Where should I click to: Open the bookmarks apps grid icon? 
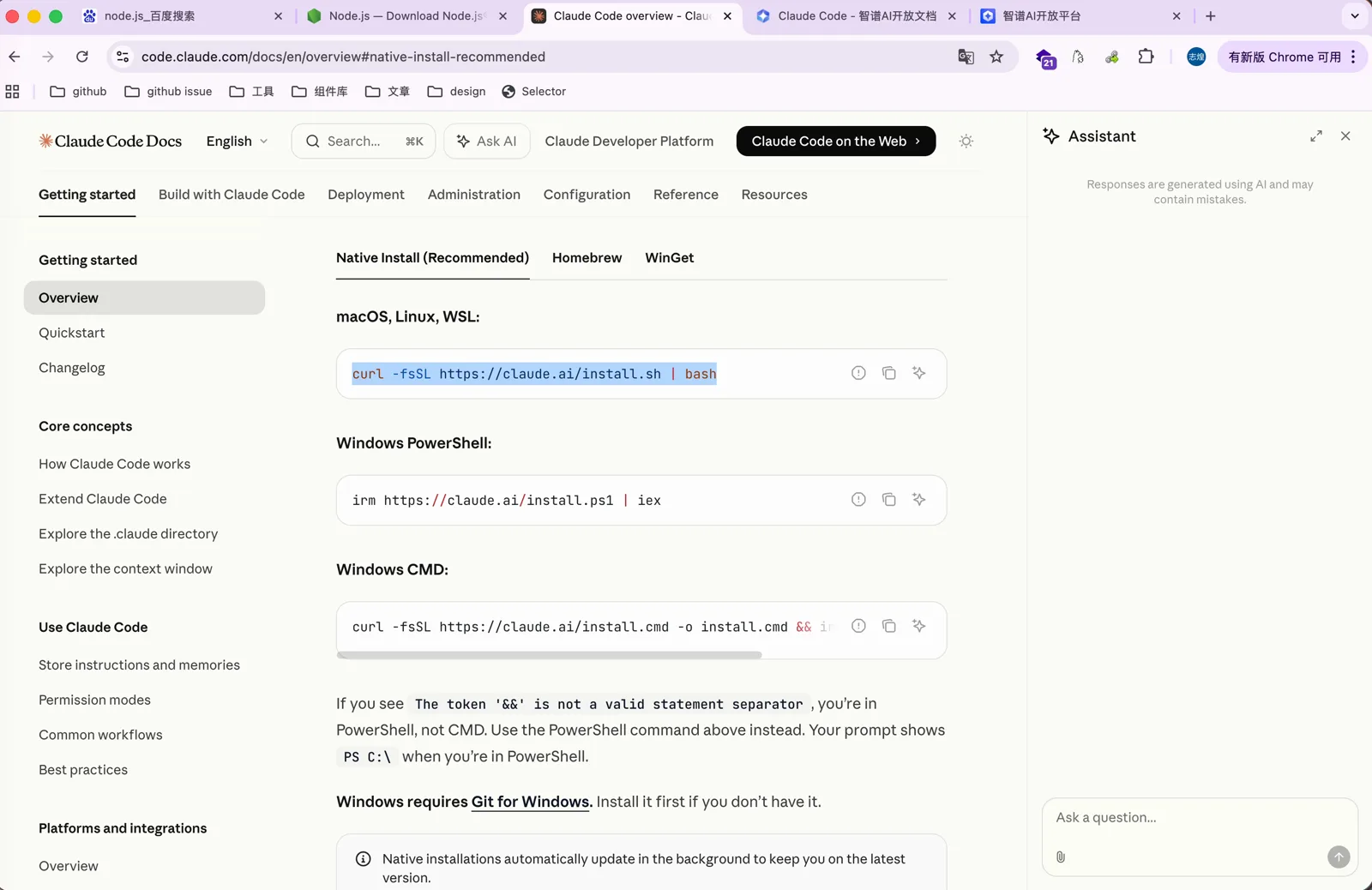(x=12, y=92)
